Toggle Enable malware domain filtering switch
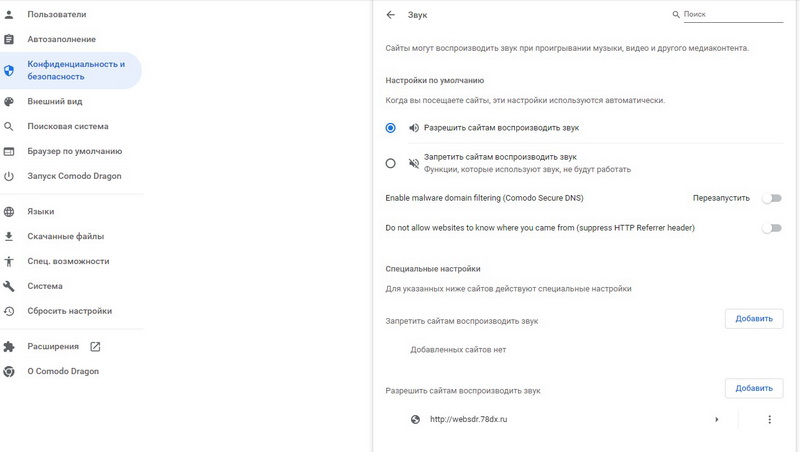Image resolution: width=800 pixels, height=452 pixels. click(771, 198)
